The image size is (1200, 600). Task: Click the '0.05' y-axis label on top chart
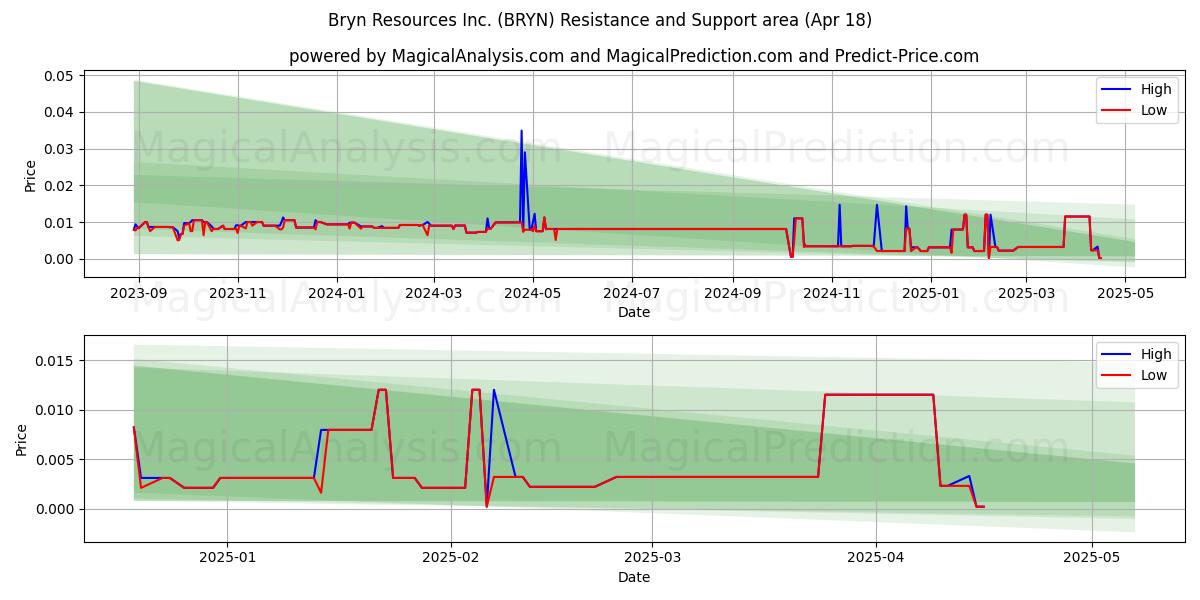(59, 76)
